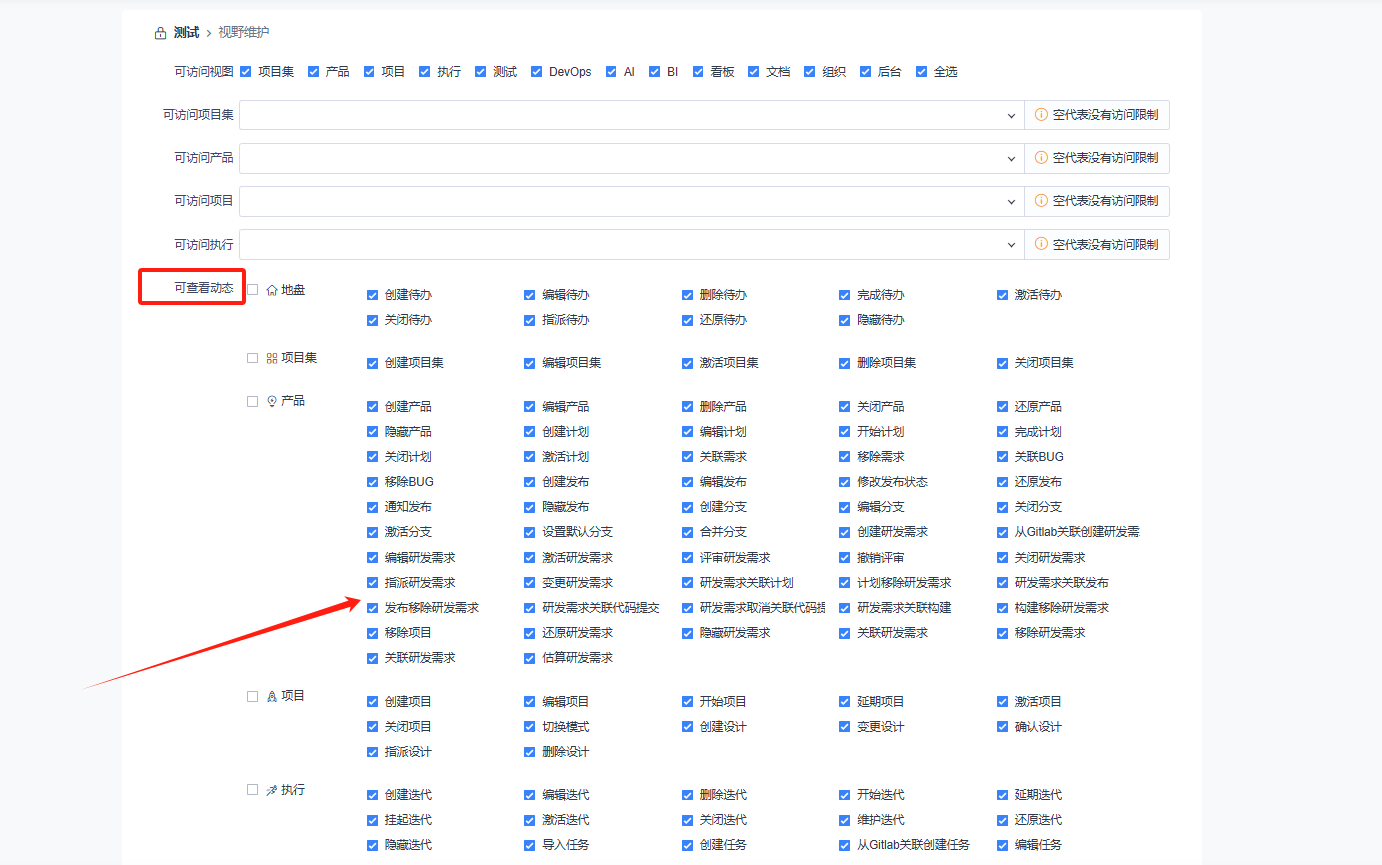Click the info icon on 可访问产品 row warning
Screen dimensions: 1382x865
[1040, 157]
